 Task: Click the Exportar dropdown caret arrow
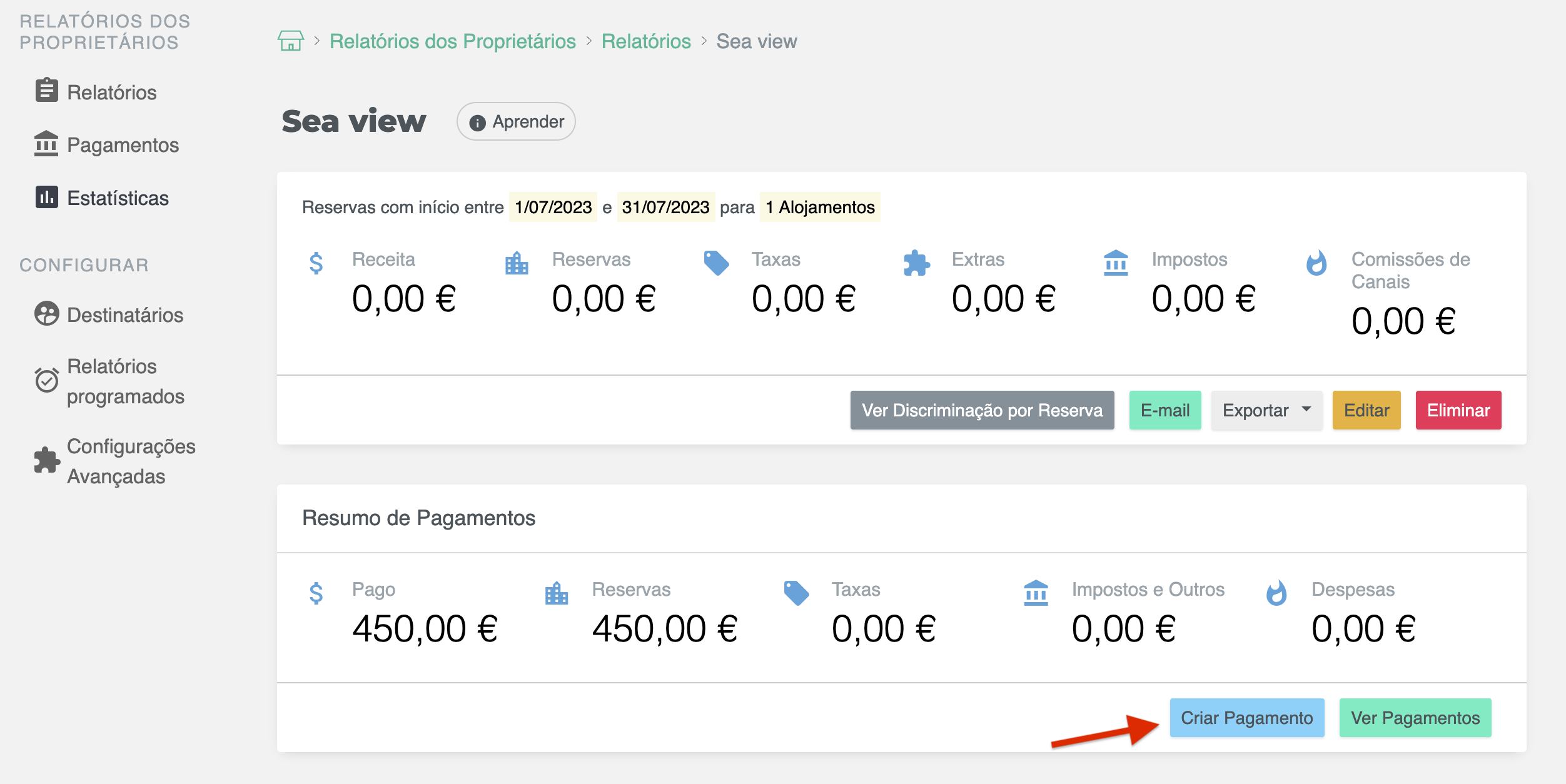pos(1306,409)
